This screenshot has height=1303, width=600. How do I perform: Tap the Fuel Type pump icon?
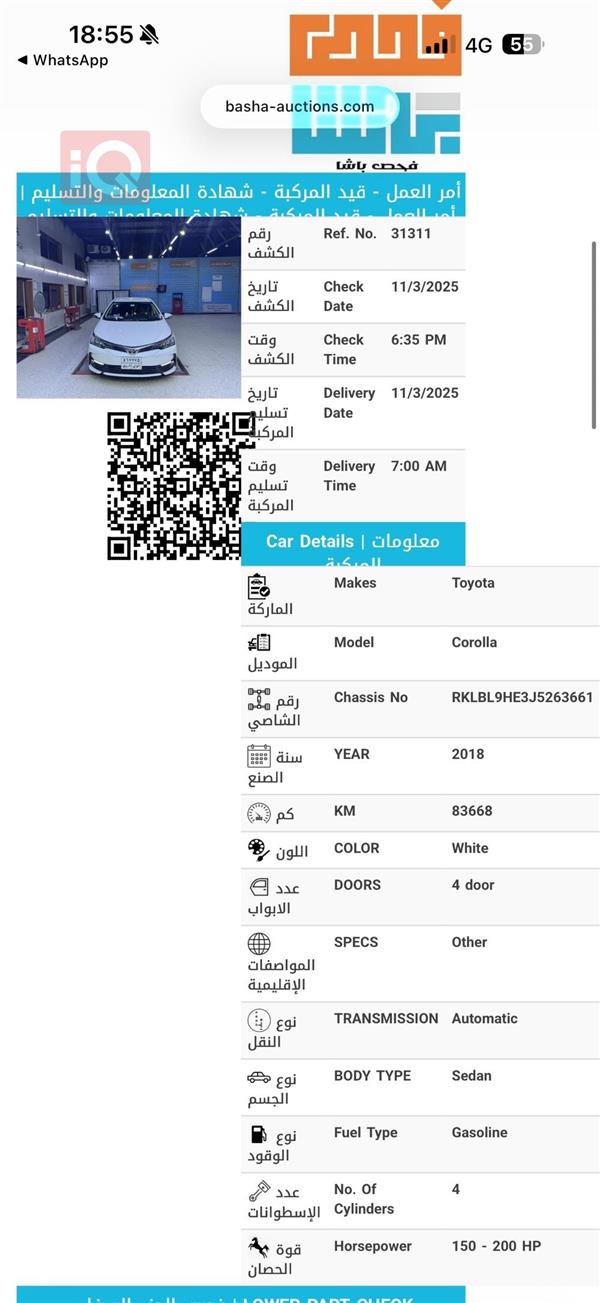pos(259,1134)
